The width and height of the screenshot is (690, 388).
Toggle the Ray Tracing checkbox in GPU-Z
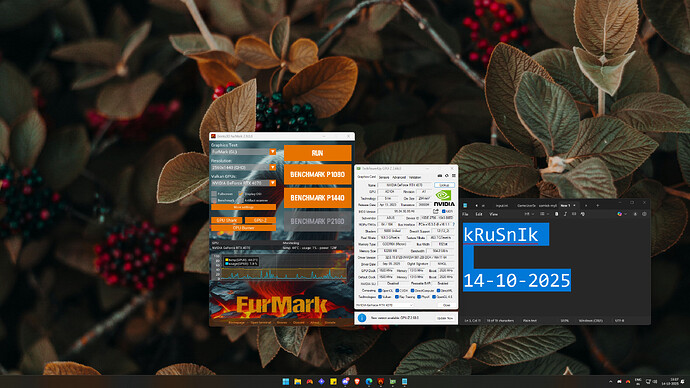click(x=397, y=297)
